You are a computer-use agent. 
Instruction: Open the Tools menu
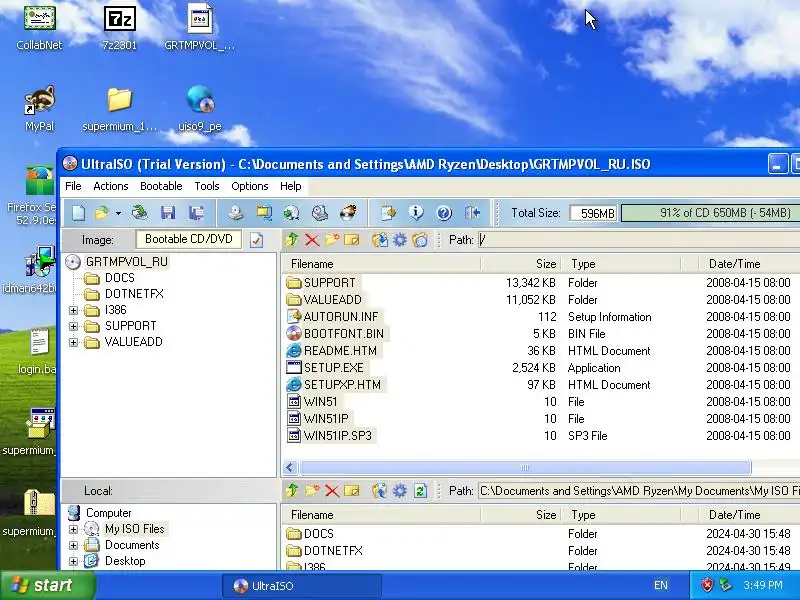tap(207, 186)
